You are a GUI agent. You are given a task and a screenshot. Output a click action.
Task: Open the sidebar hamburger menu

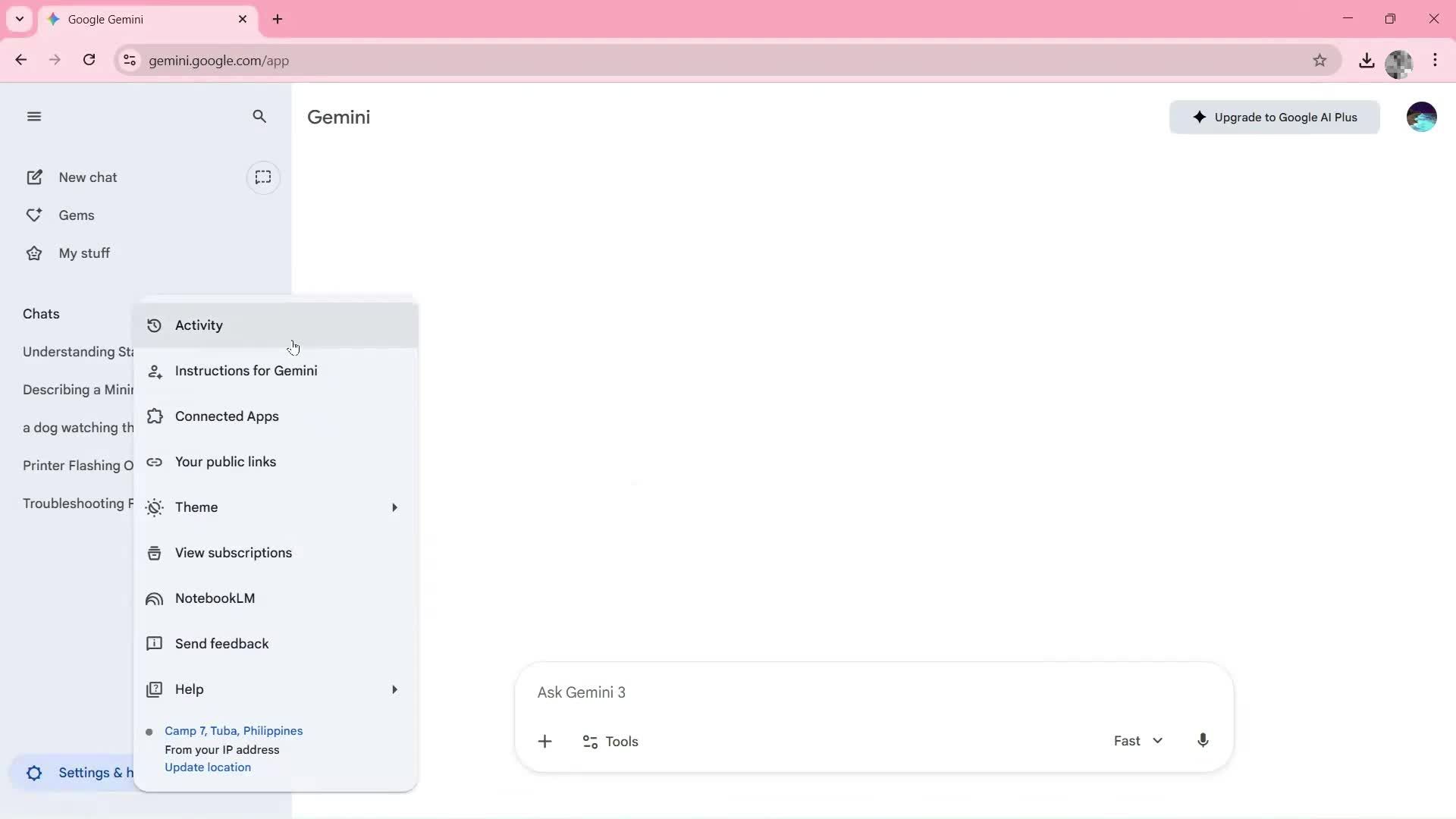coord(33,116)
